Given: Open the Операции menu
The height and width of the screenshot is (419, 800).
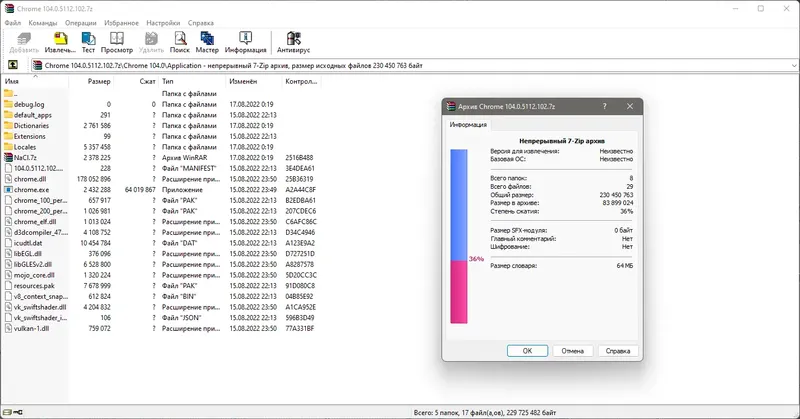Looking at the screenshot, I should coord(81,23).
